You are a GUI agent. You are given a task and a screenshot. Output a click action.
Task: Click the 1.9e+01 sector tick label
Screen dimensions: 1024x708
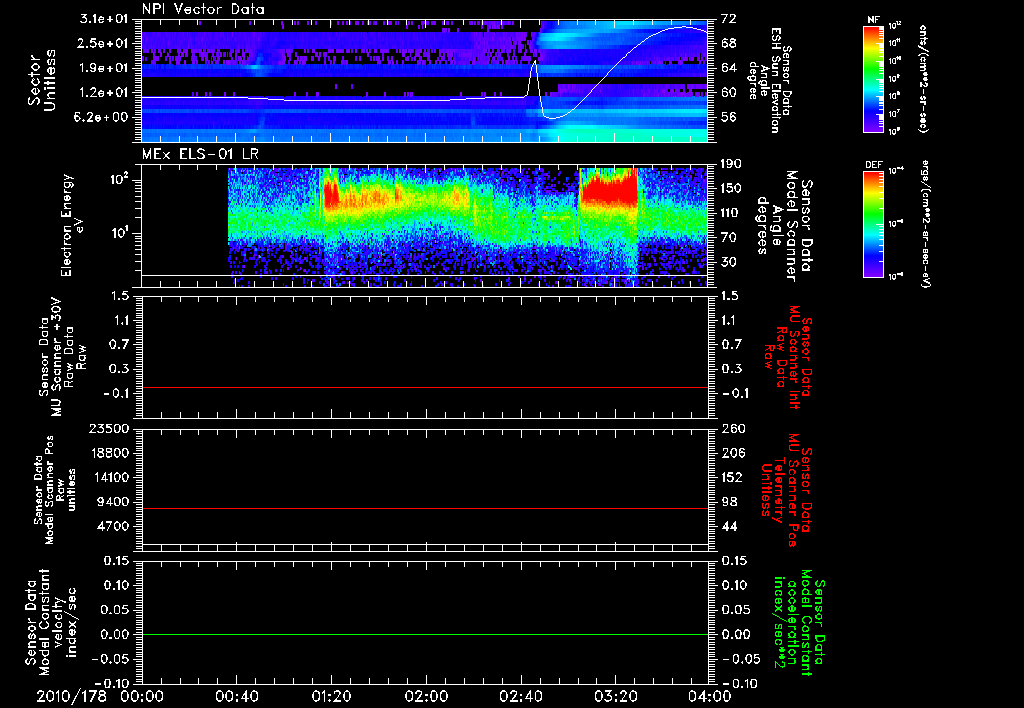[105, 68]
